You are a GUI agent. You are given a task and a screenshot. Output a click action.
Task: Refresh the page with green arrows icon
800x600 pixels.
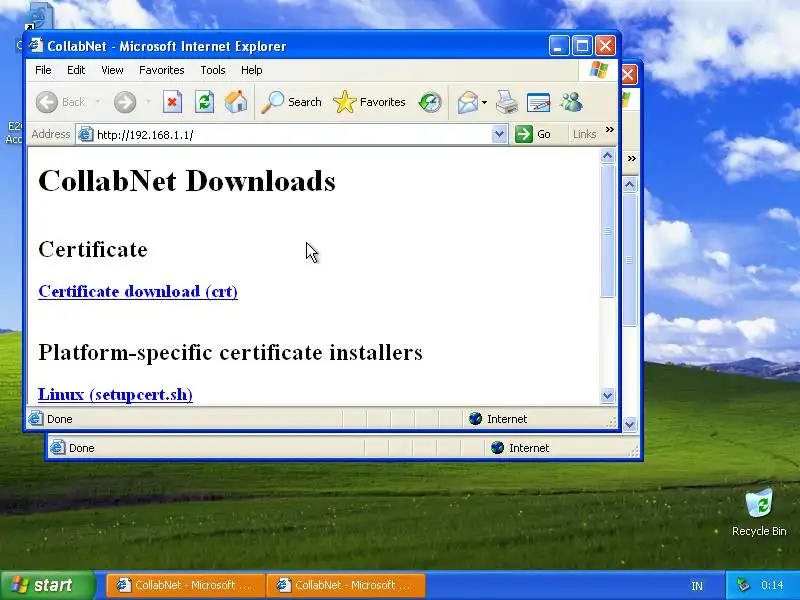(205, 102)
